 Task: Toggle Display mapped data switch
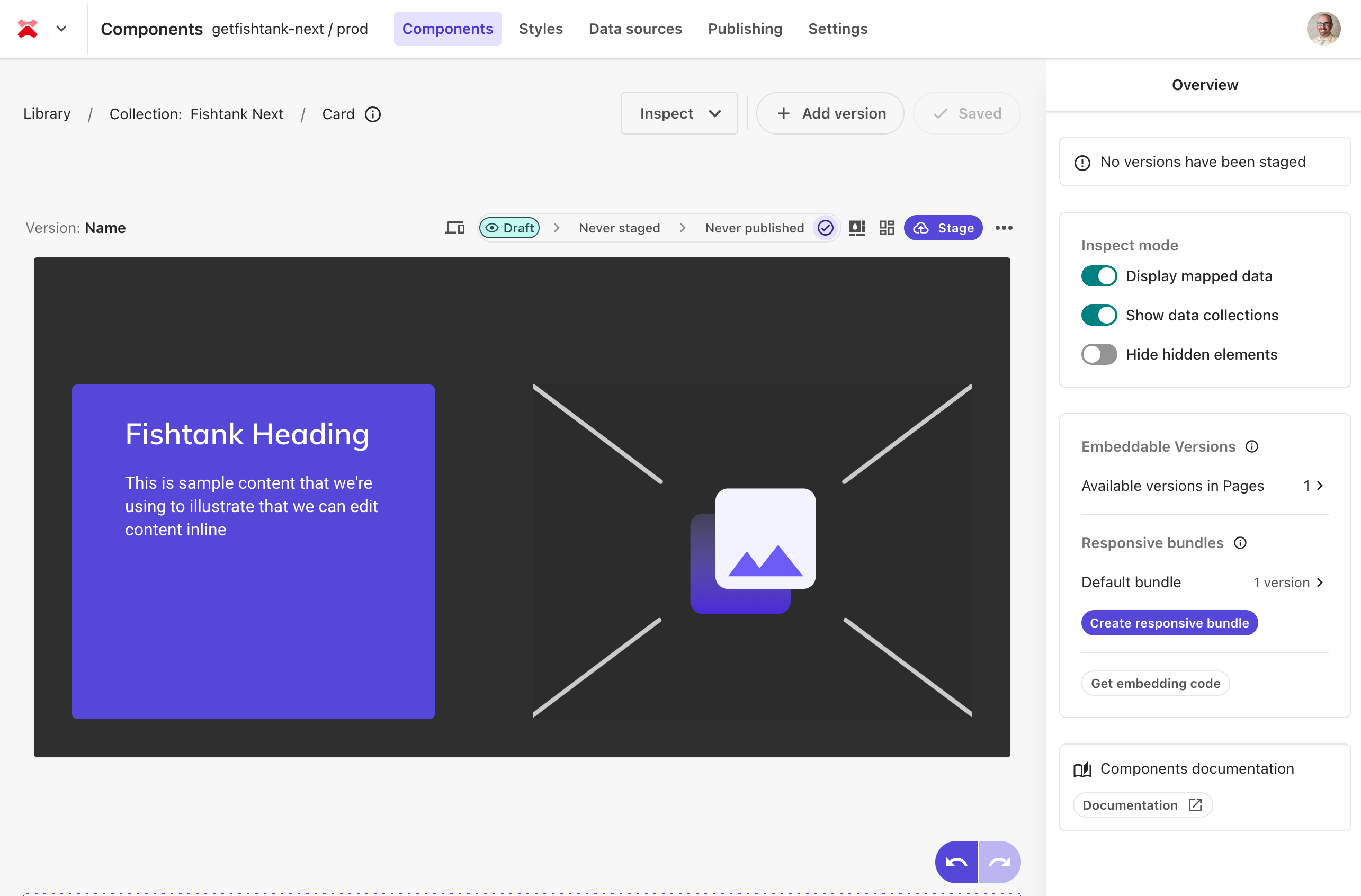[x=1098, y=276]
